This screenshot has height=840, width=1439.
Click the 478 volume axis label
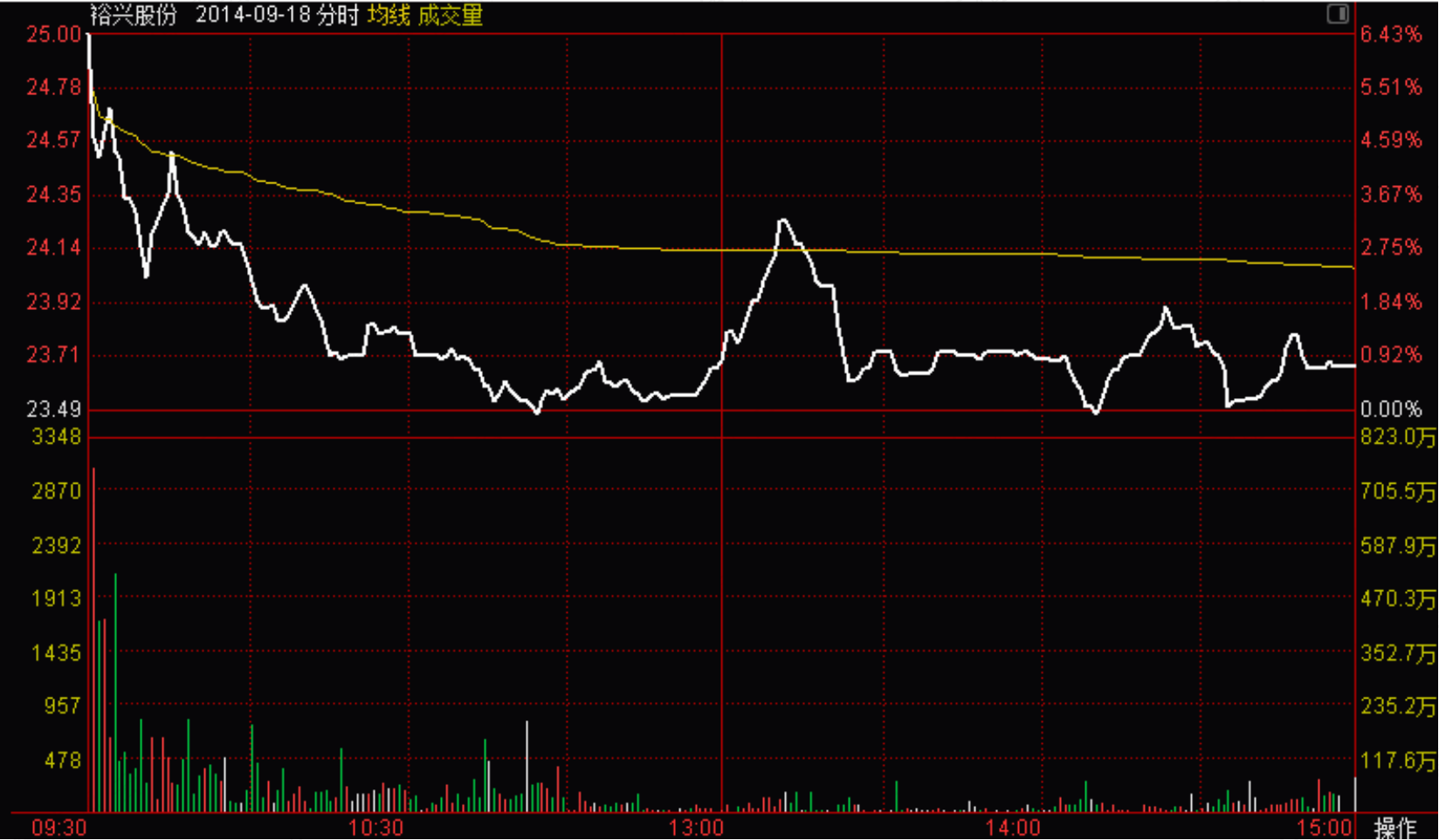tap(62, 760)
